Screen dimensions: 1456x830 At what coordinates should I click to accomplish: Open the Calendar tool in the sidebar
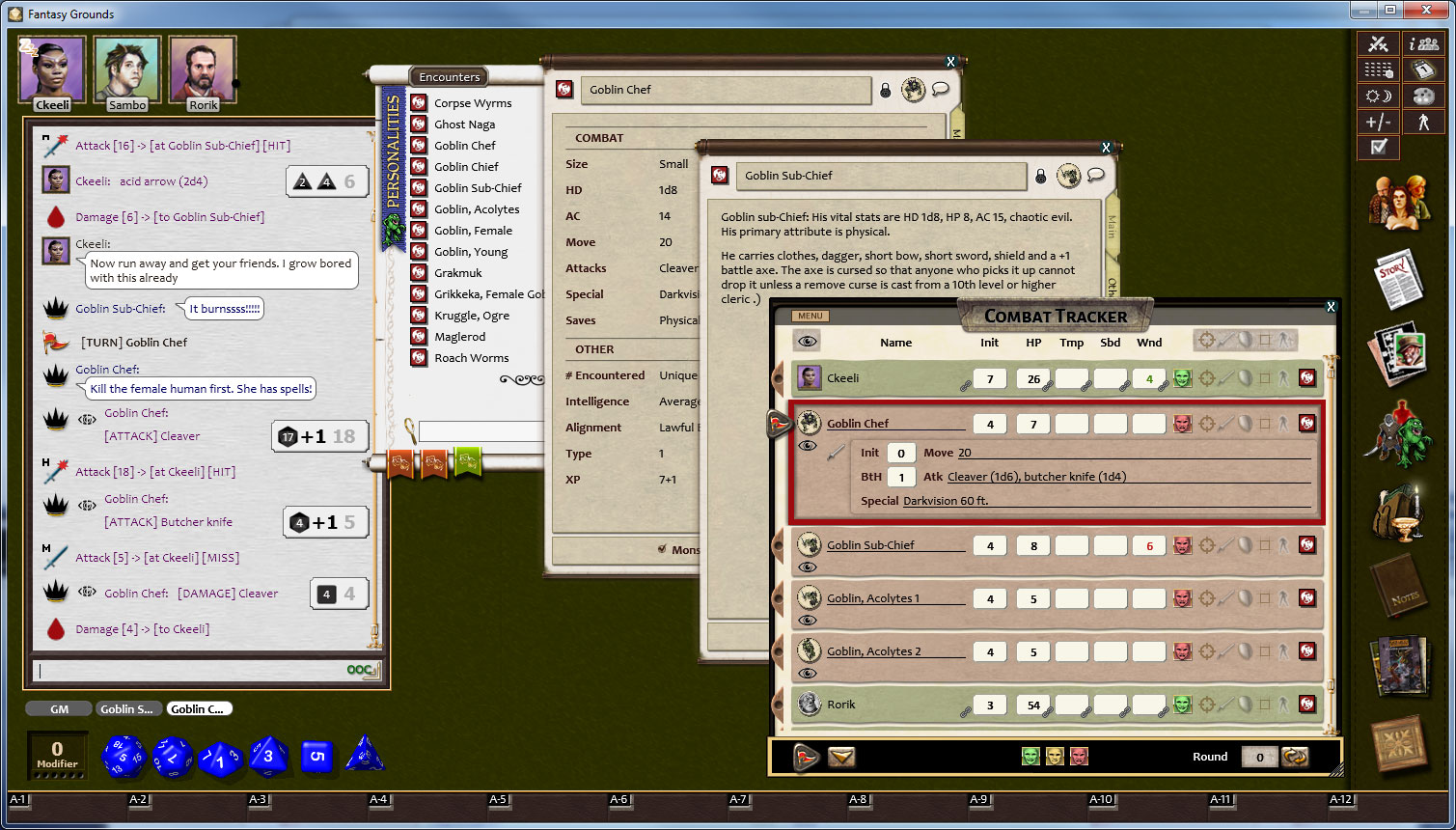point(1423,69)
